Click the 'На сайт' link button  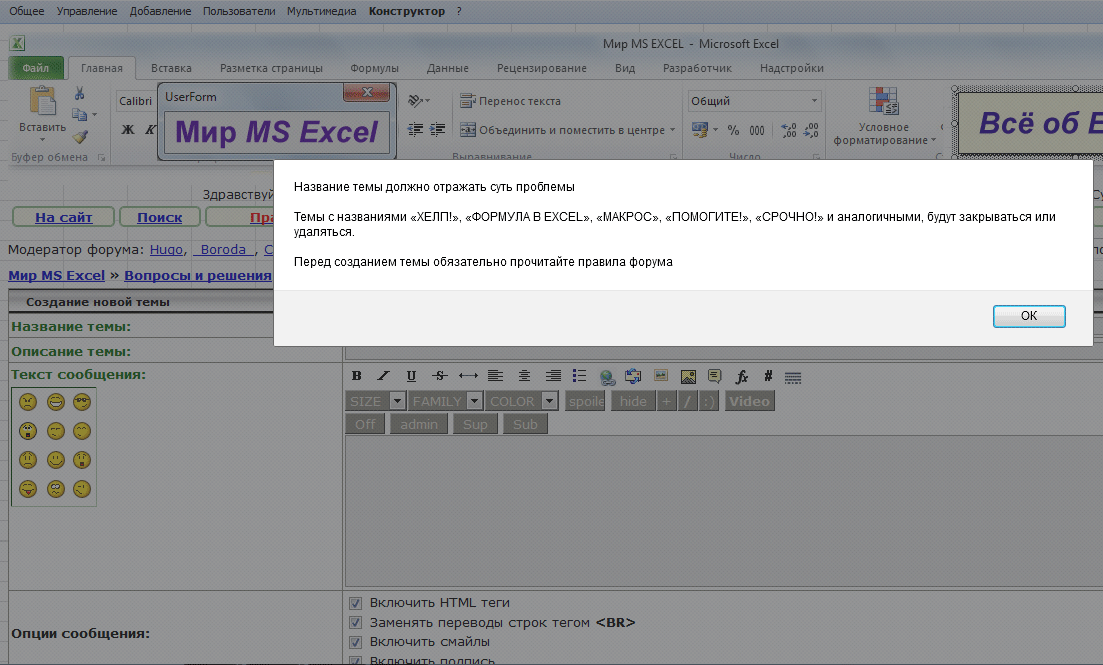tap(63, 217)
